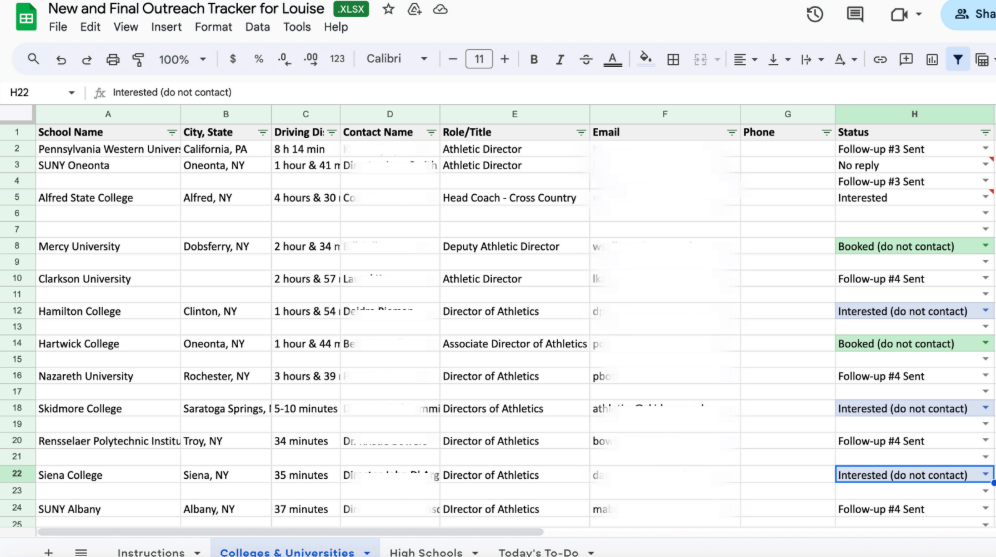Open Email column filter

(731, 132)
